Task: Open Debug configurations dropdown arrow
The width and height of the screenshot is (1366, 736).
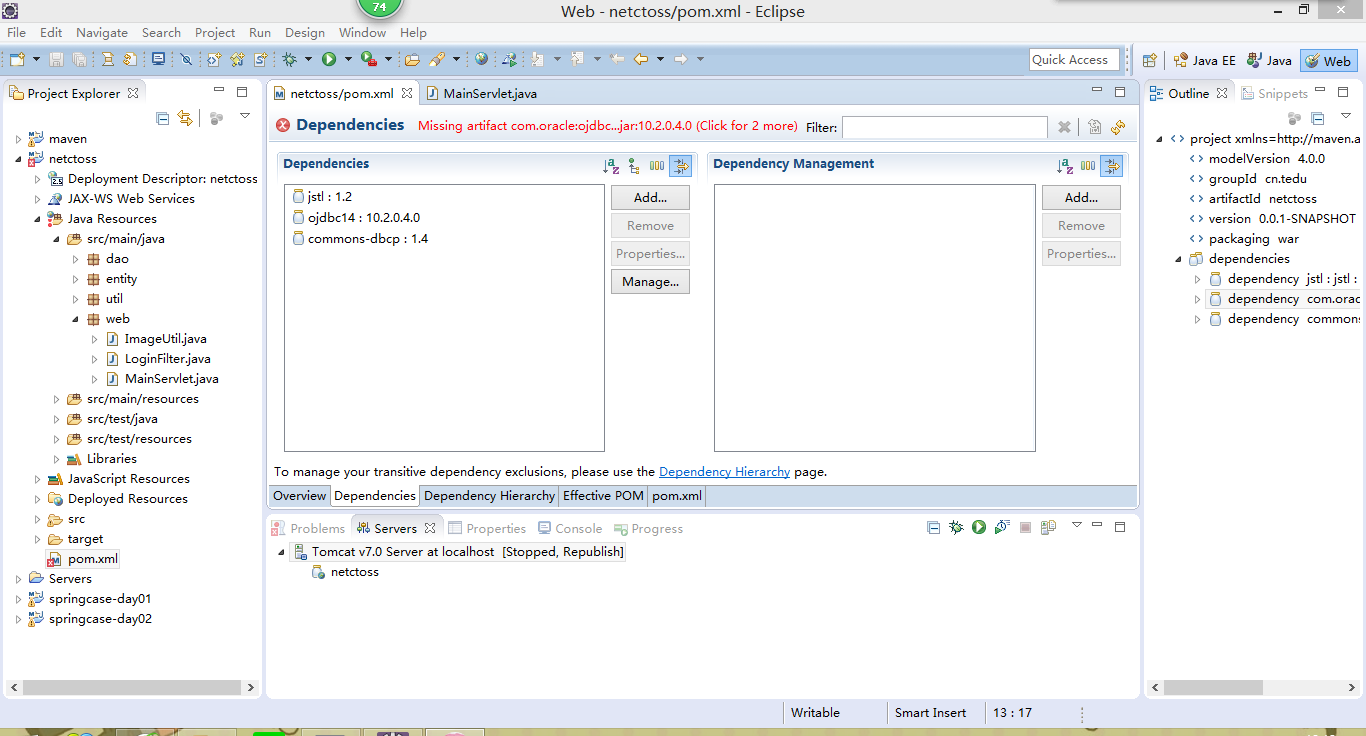Action: pos(308,59)
